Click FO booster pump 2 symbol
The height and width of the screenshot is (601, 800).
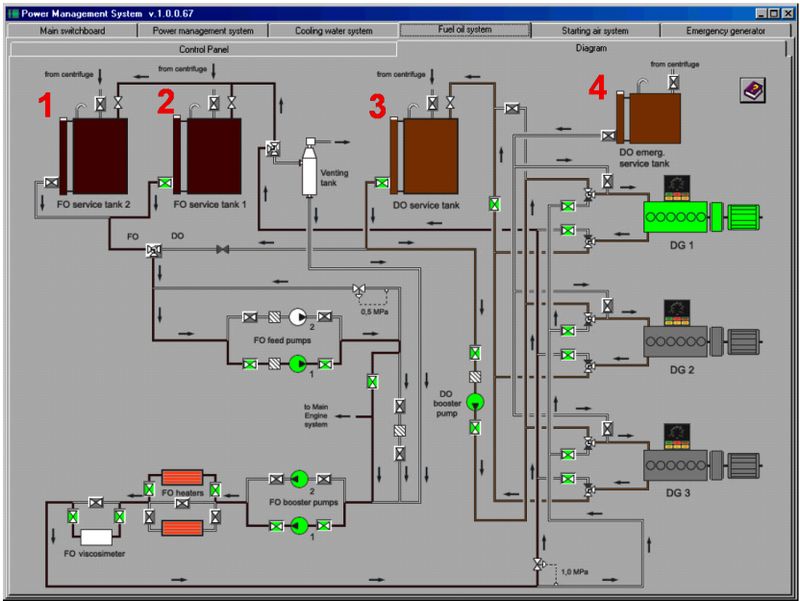point(299,479)
